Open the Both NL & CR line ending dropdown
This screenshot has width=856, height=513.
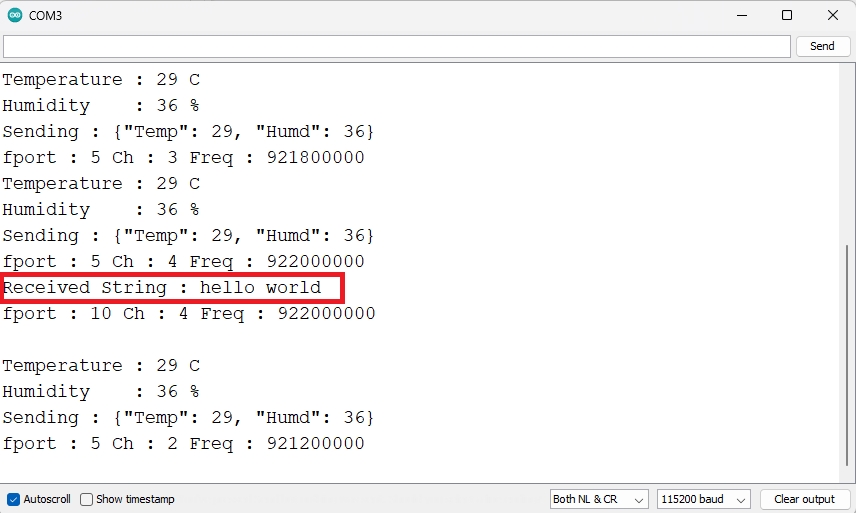599,499
